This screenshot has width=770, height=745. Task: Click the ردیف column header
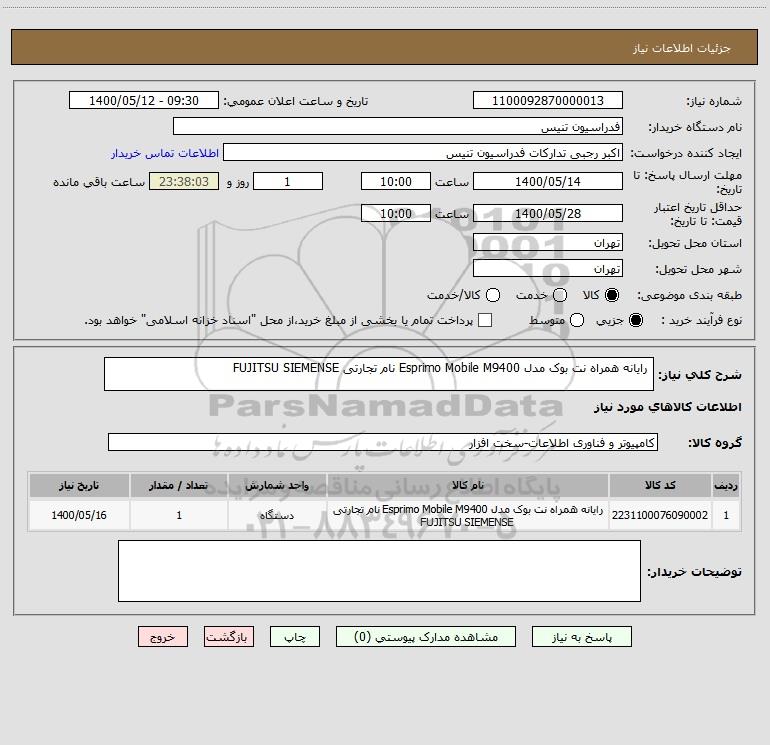pyautogui.click(x=726, y=486)
